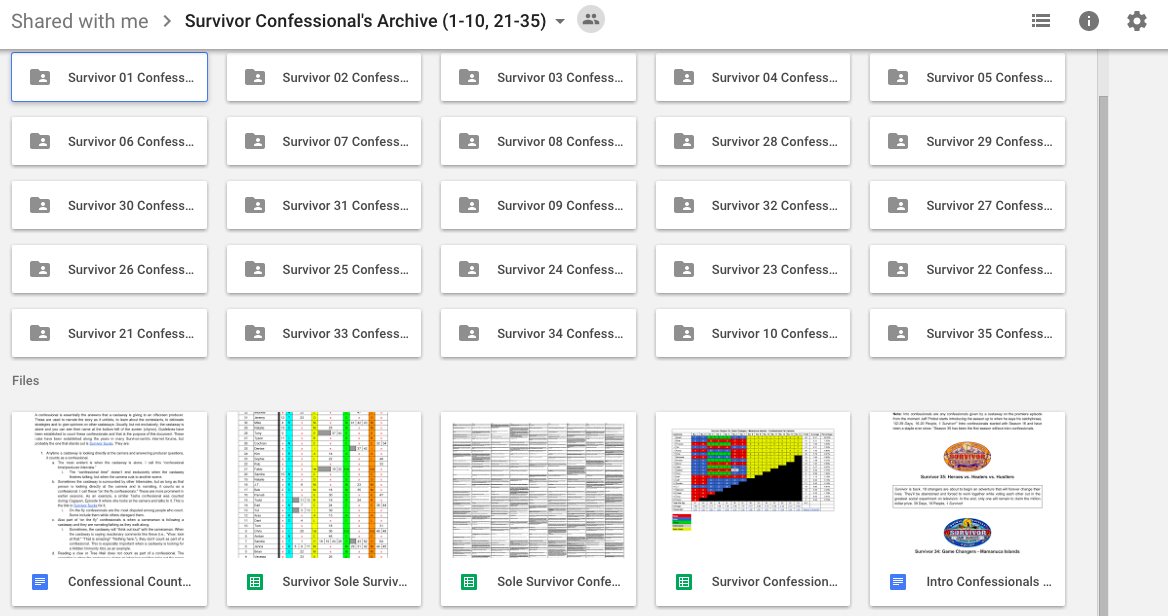
Task: Click folder icon of Survivor 01 Confess...
Action: click(40, 77)
